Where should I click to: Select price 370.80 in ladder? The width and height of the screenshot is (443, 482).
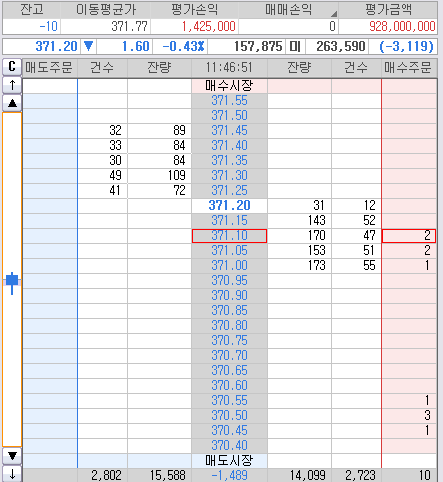tap(229, 326)
